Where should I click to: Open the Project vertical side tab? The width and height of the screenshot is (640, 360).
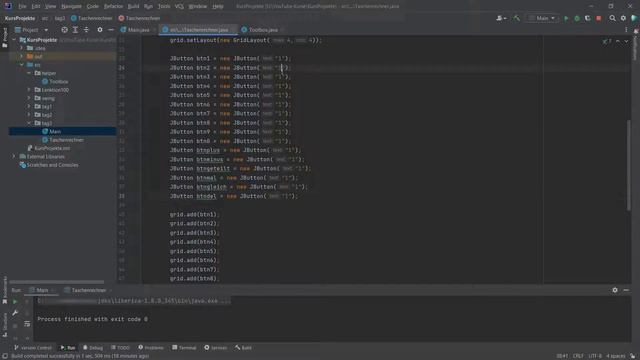pos(4,38)
